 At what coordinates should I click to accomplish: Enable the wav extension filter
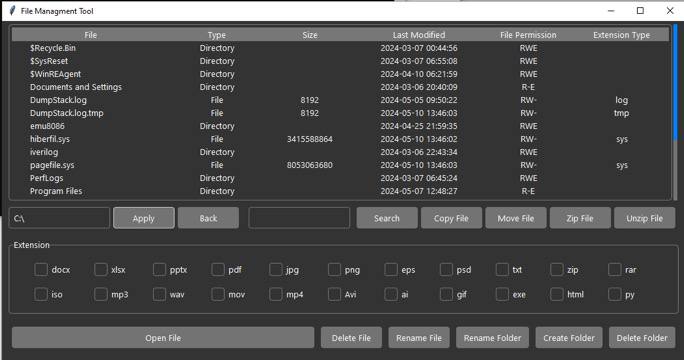tap(159, 294)
